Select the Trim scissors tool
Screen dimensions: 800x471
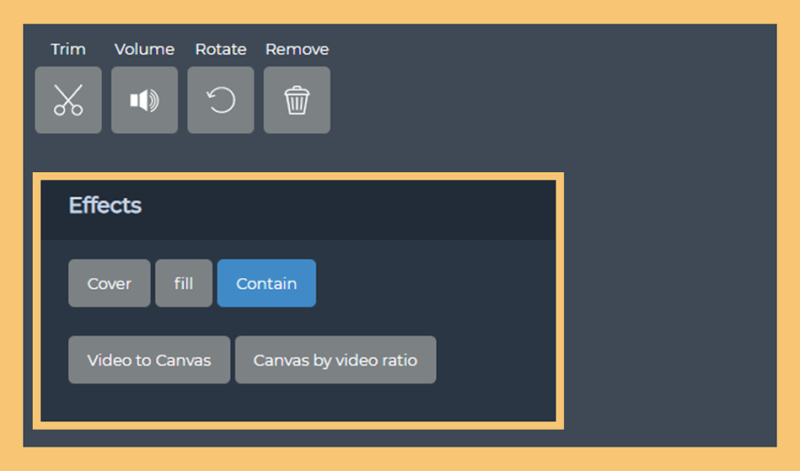pos(68,100)
